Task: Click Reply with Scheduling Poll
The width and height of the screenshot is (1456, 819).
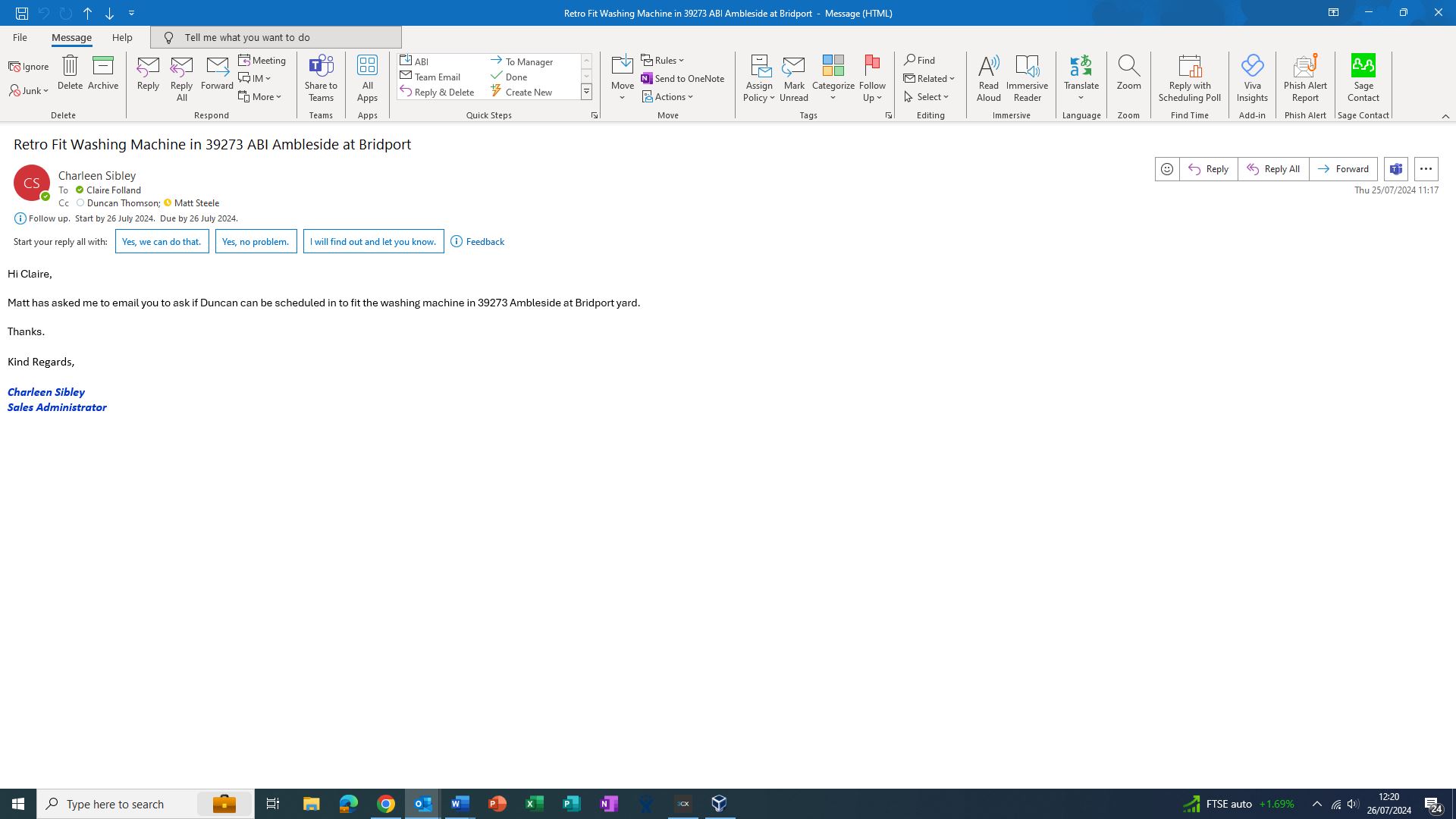Action: point(1189,77)
